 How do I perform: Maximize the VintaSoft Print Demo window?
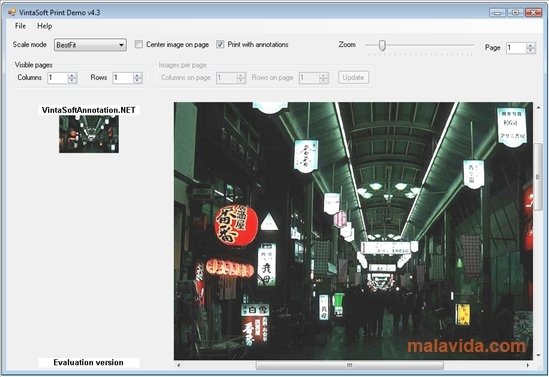coord(515,13)
